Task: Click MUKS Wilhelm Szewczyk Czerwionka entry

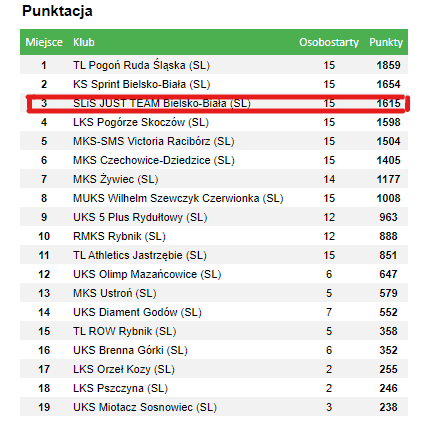Action: tap(178, 198)
